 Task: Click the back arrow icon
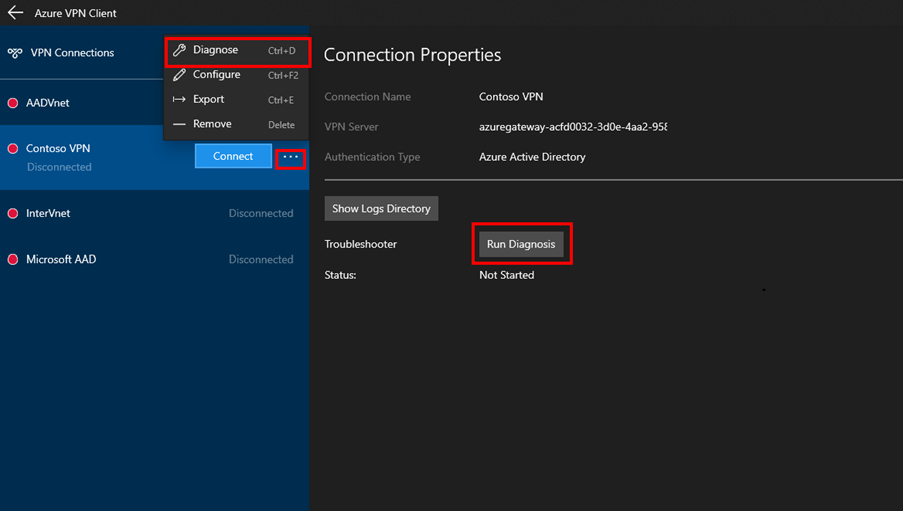(16, 12)
